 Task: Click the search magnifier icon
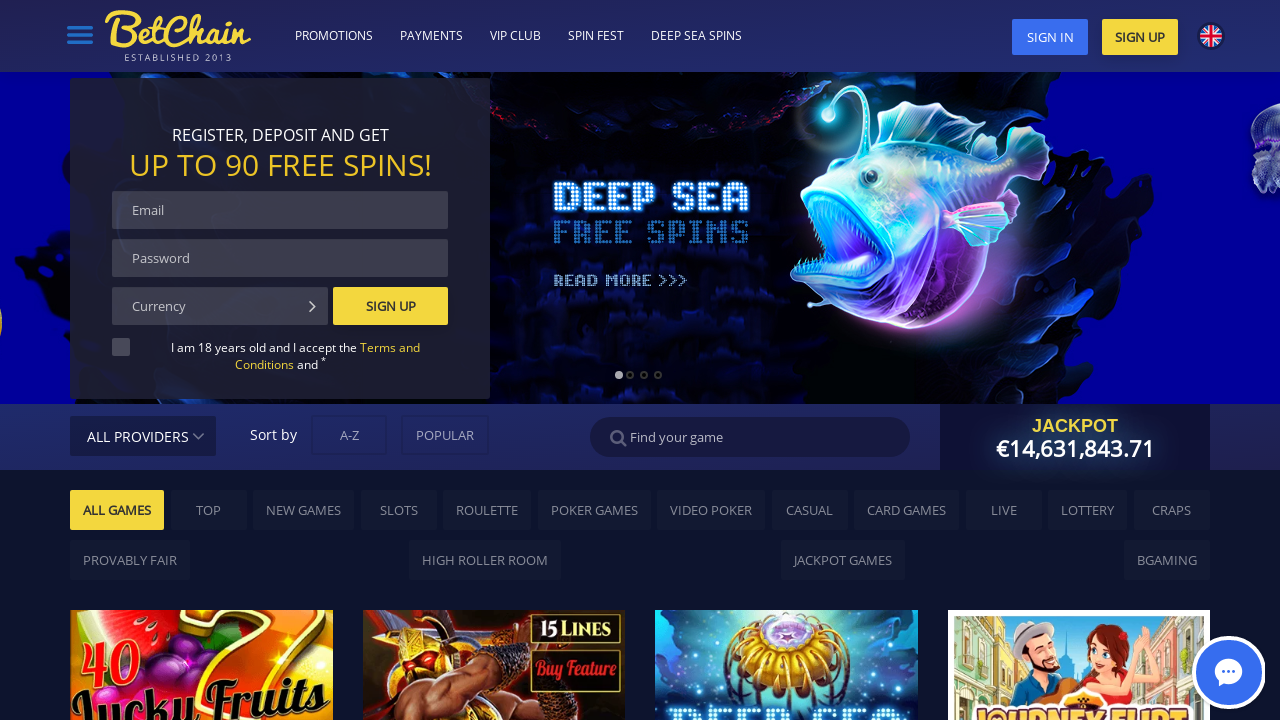click(618, 438)
